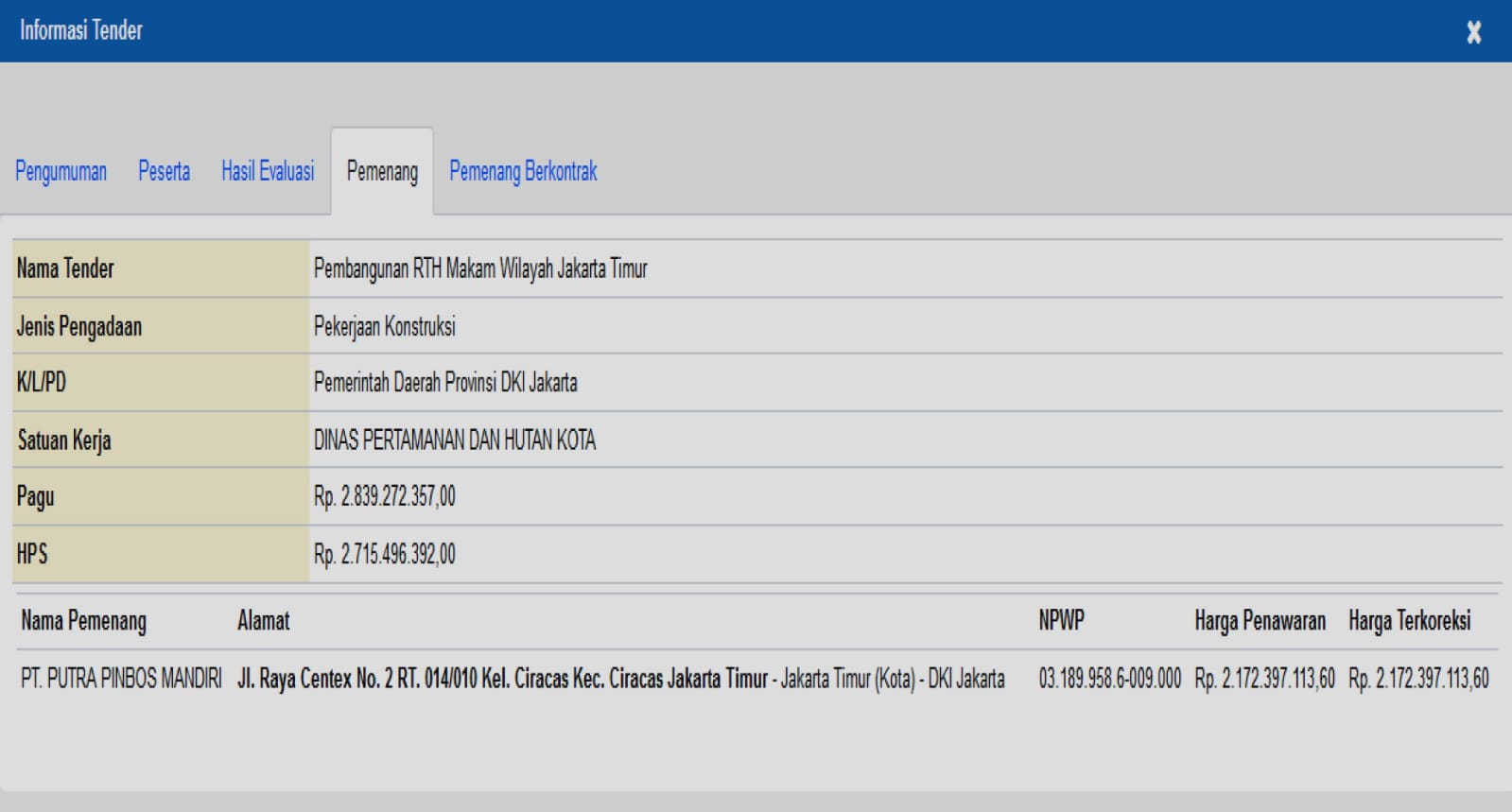Close the Informasi Tender dialog

pyautogui.click(x=1473, y=32)
